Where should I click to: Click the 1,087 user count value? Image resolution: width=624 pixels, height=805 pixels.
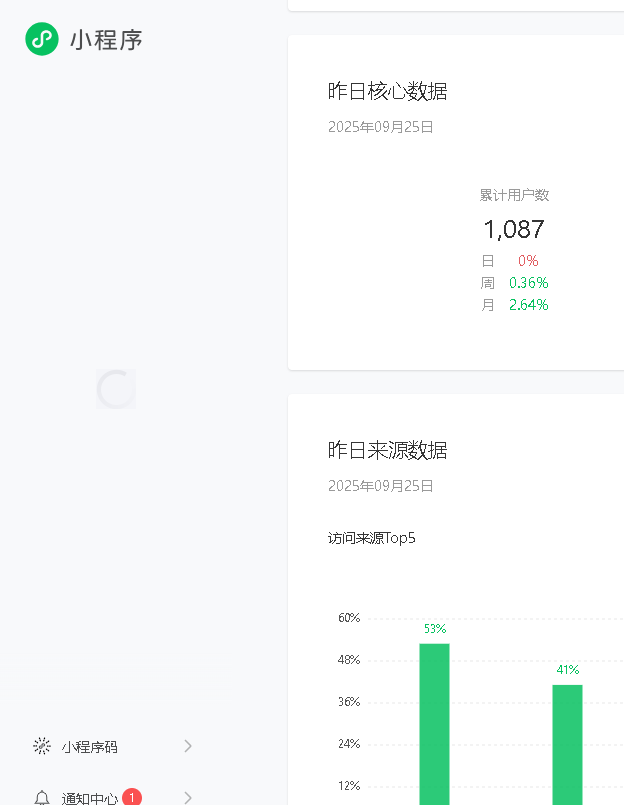point(514,229)
